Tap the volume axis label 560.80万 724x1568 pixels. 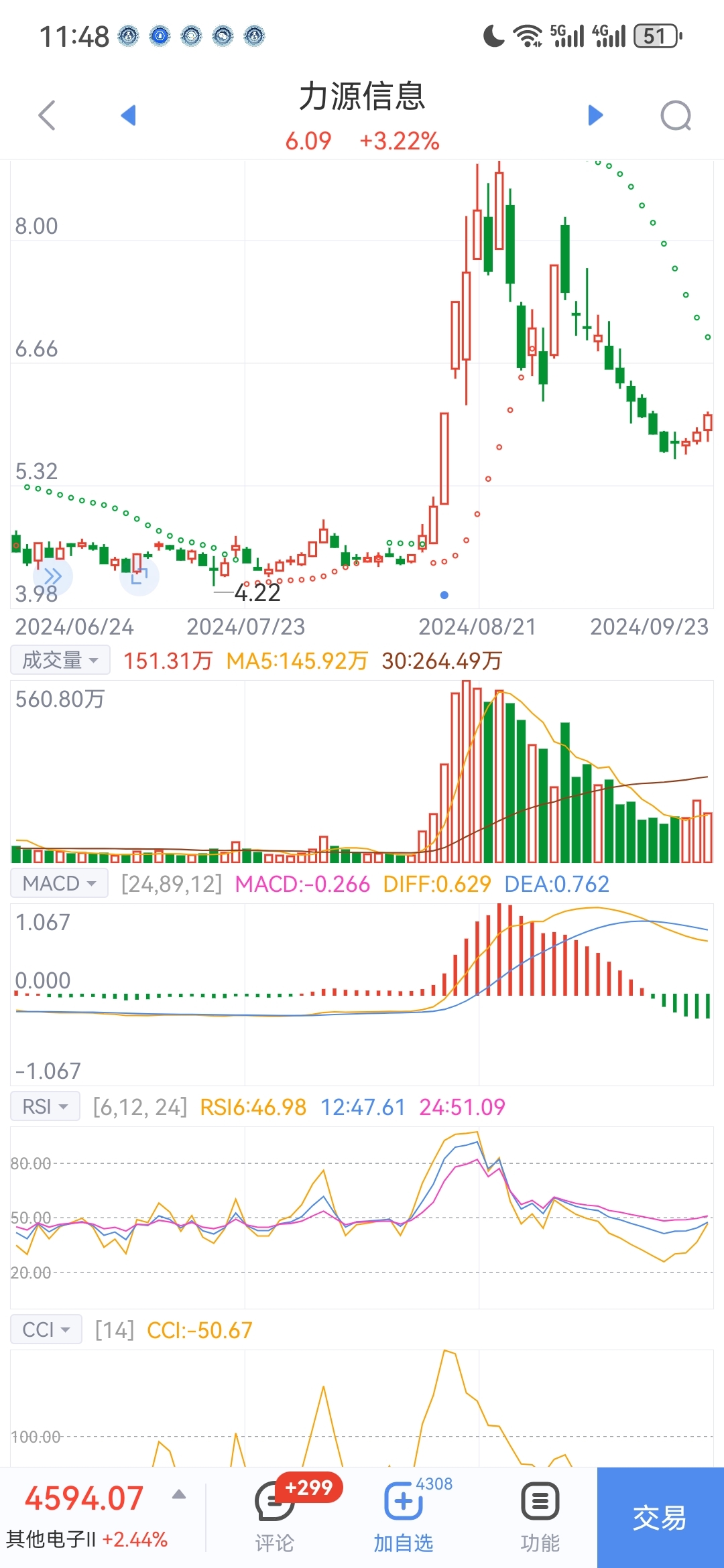click(60, 699)
